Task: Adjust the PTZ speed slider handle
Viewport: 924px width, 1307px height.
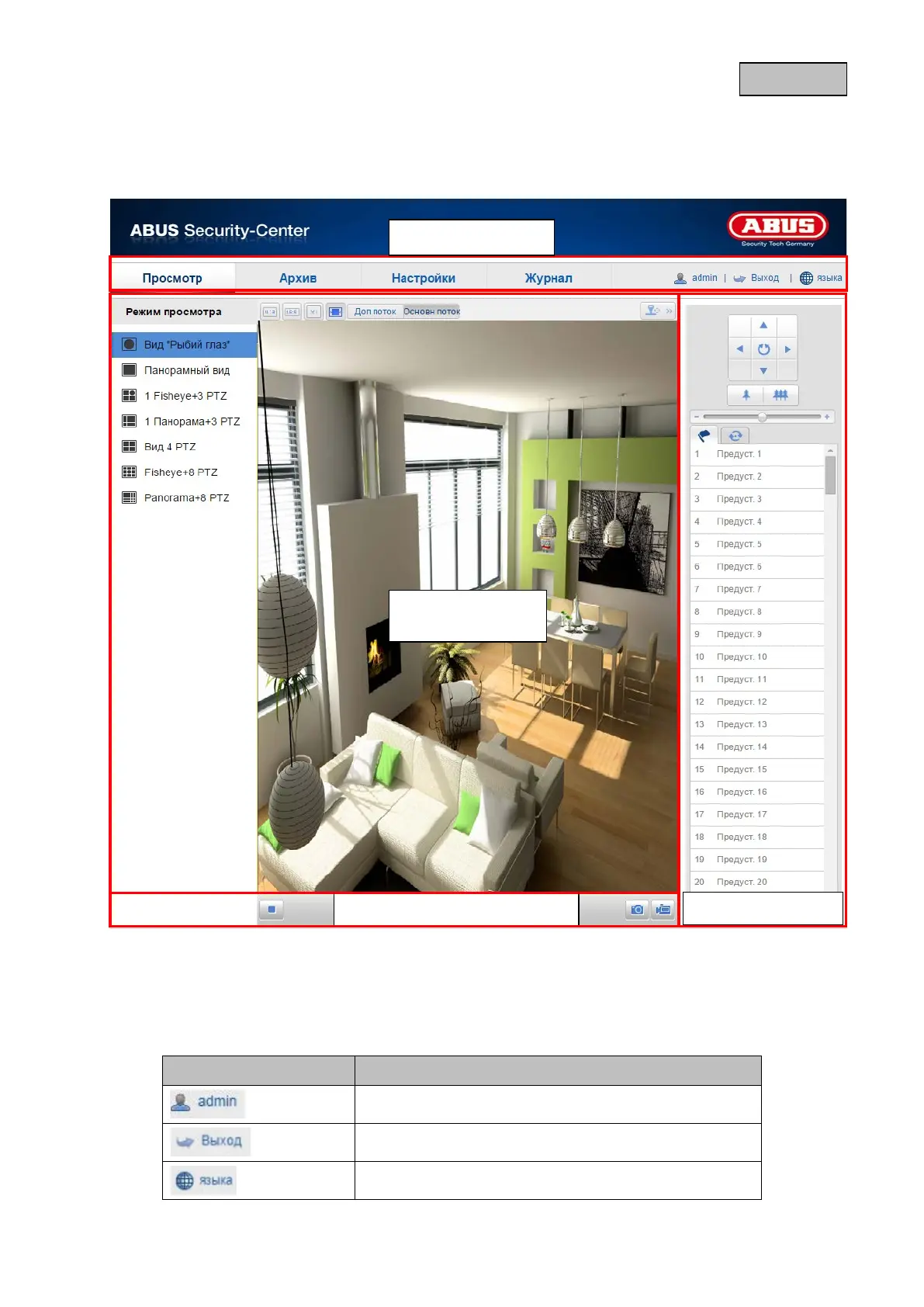Action: point(762,417)
